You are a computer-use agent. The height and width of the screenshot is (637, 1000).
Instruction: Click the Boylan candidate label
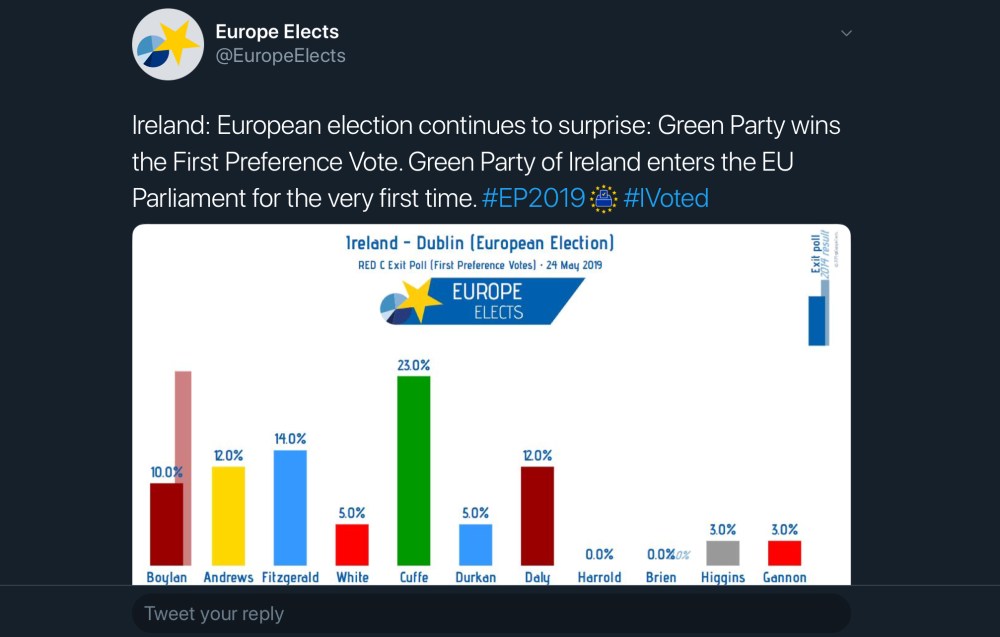(x=166, y=577)
